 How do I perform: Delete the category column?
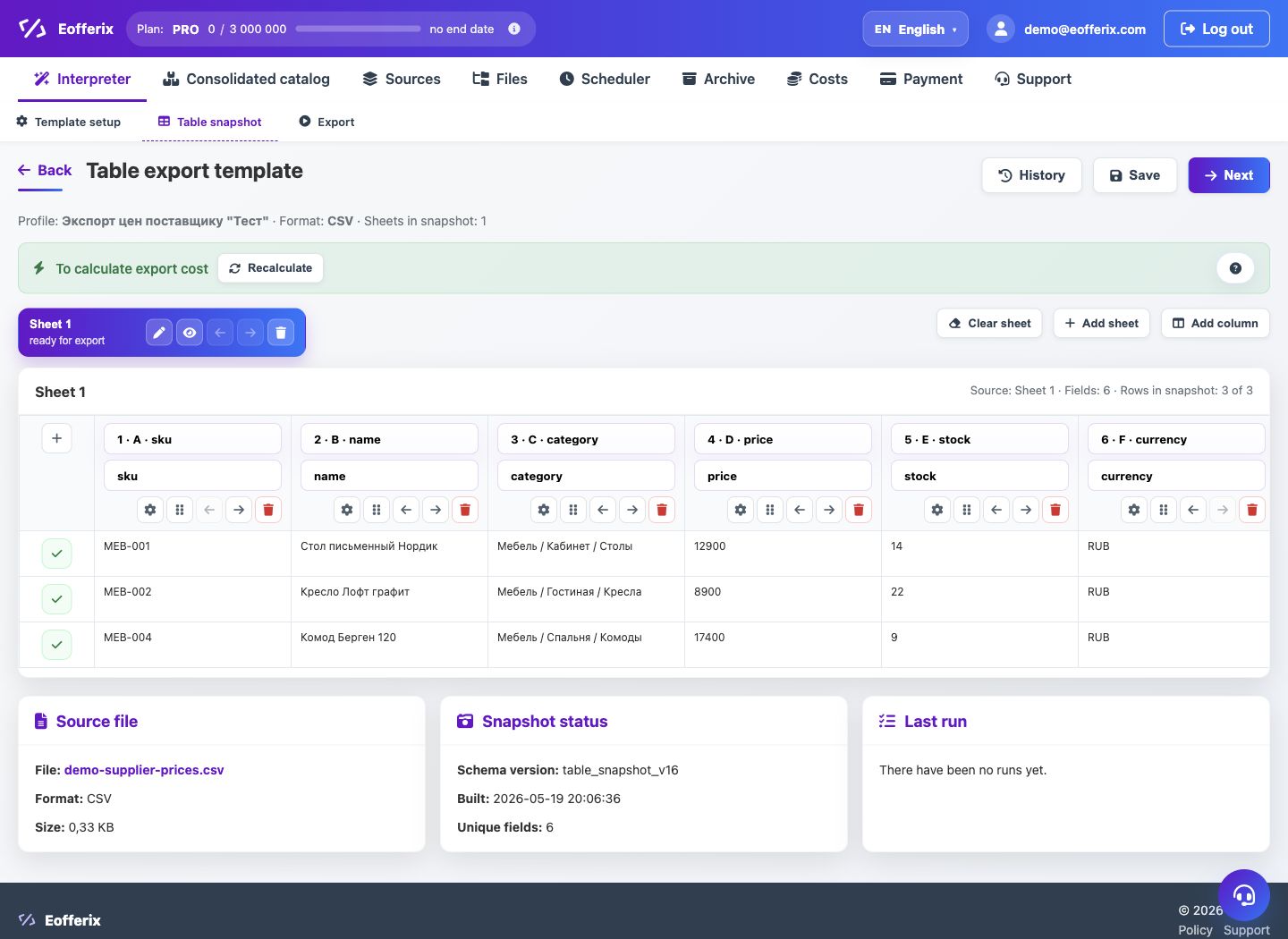[x=662, y=510]
